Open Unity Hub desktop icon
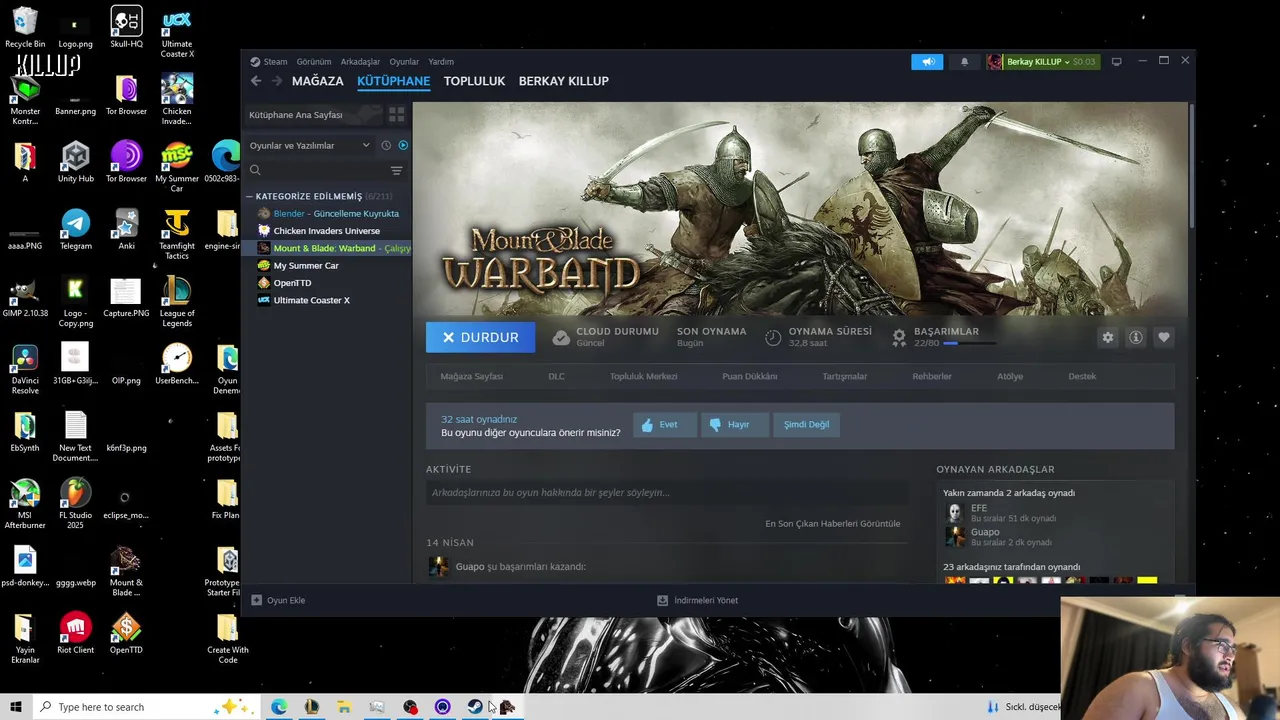This screenshot has width=1280, height=720. tap(75, 163)
